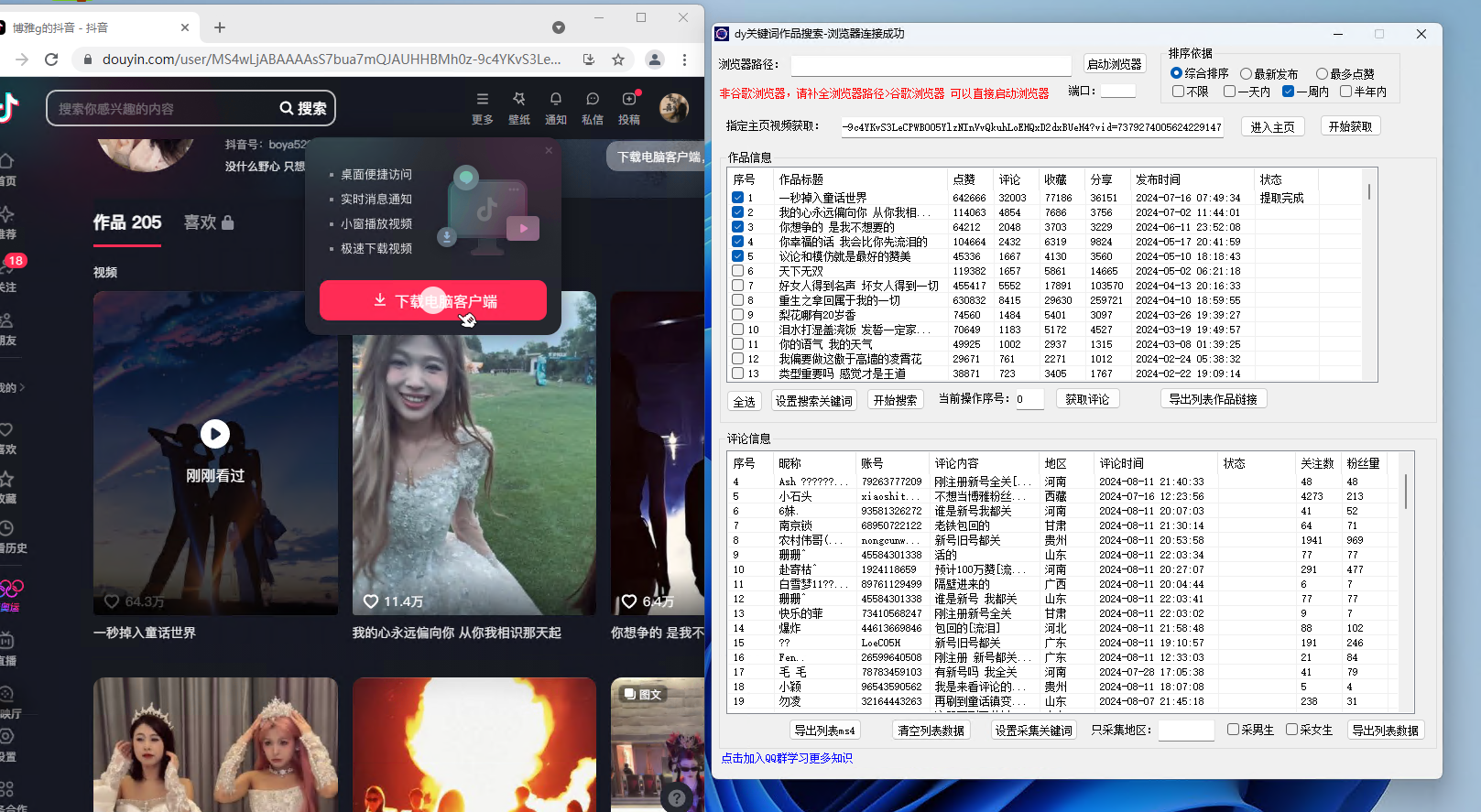1481x812 pixels.
Task: Check the 采男生 checkbox
Action: click(x=1233, y=729)
